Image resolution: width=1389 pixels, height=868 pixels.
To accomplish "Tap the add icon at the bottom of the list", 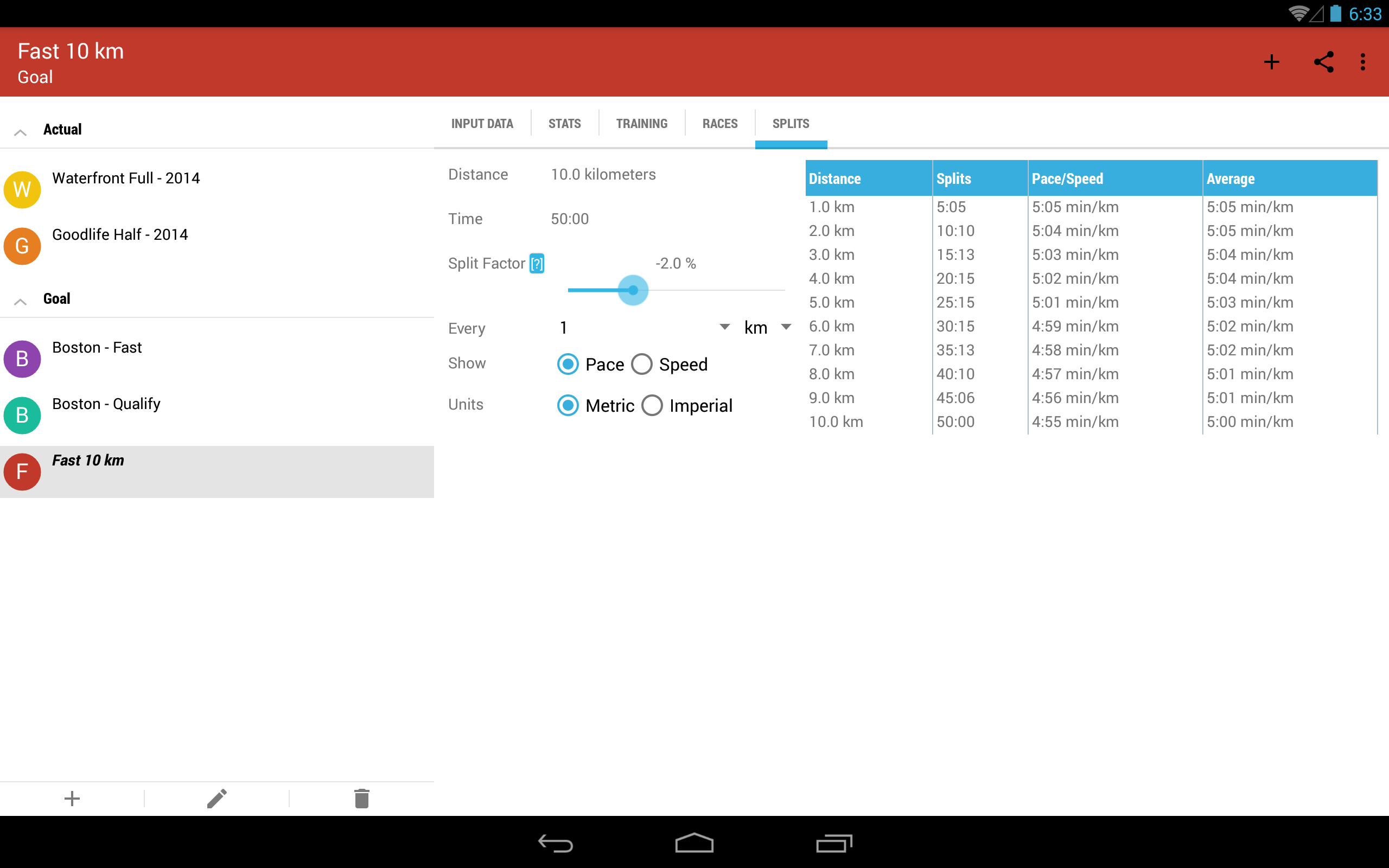I will tap(72, 799).
